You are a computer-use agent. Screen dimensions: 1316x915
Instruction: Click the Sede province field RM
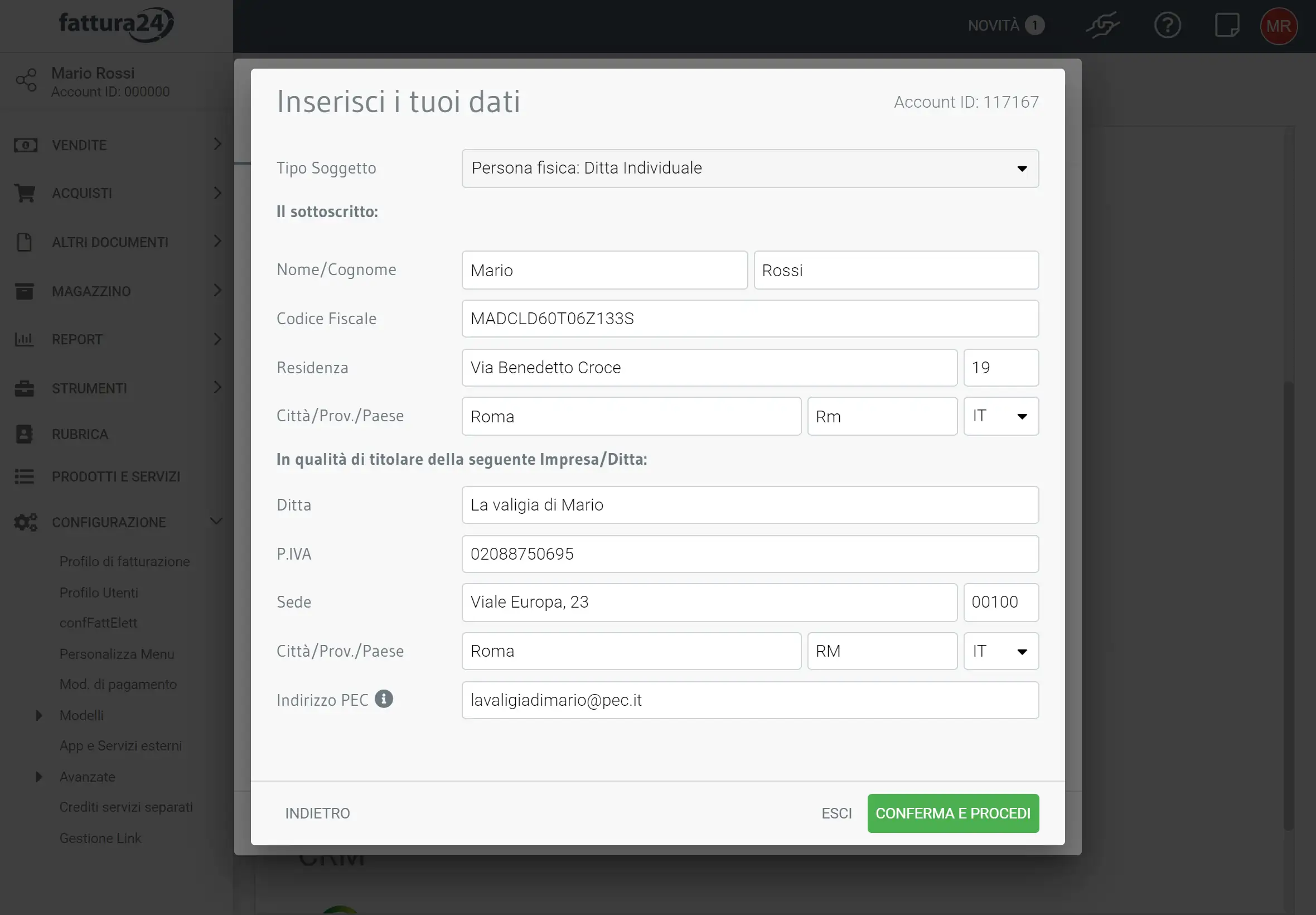click(x=882, y=651)
